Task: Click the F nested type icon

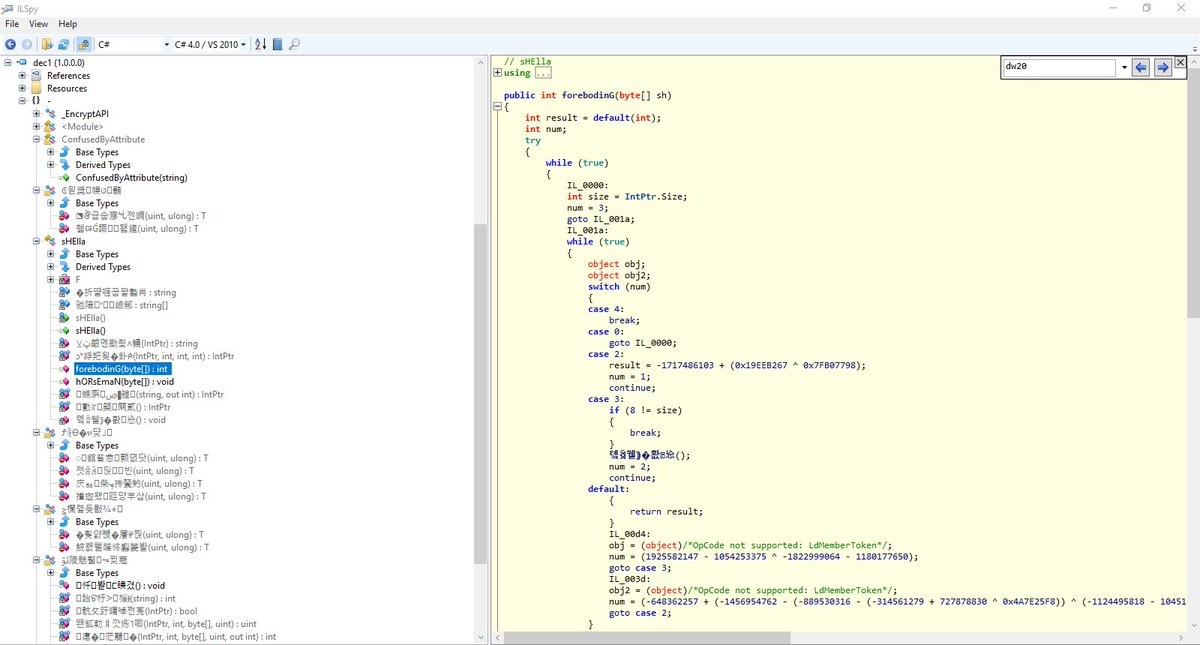Action: 65,280
